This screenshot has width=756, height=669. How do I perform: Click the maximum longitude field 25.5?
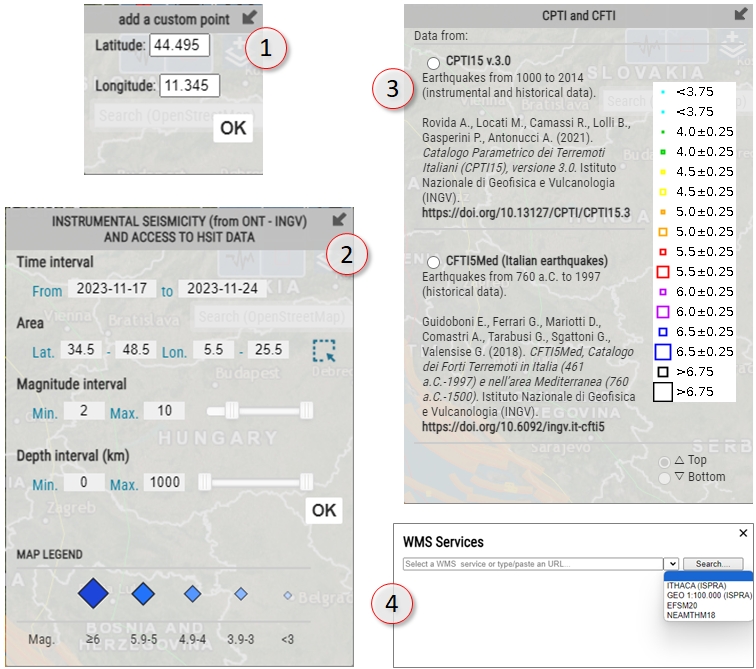pos(269,349)
